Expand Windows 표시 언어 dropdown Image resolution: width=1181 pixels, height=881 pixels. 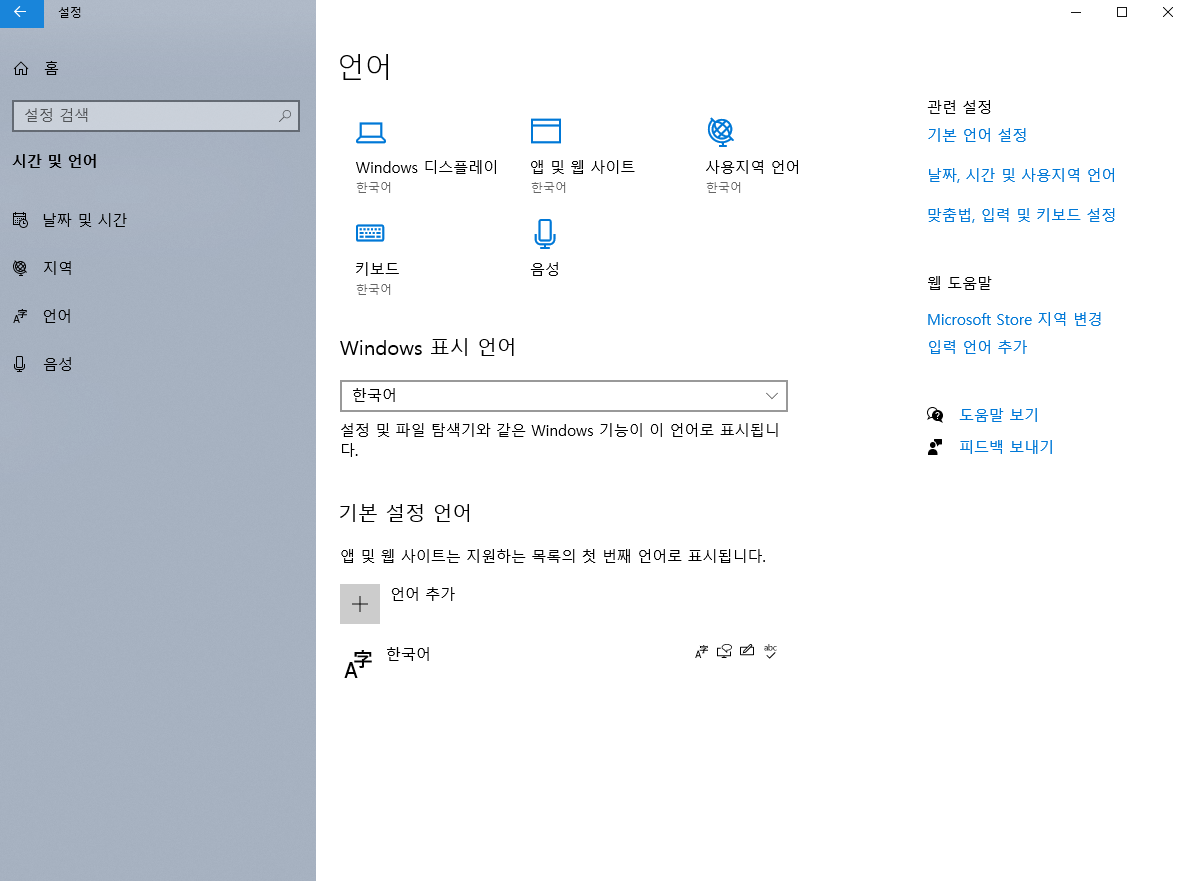coord(563,396)
